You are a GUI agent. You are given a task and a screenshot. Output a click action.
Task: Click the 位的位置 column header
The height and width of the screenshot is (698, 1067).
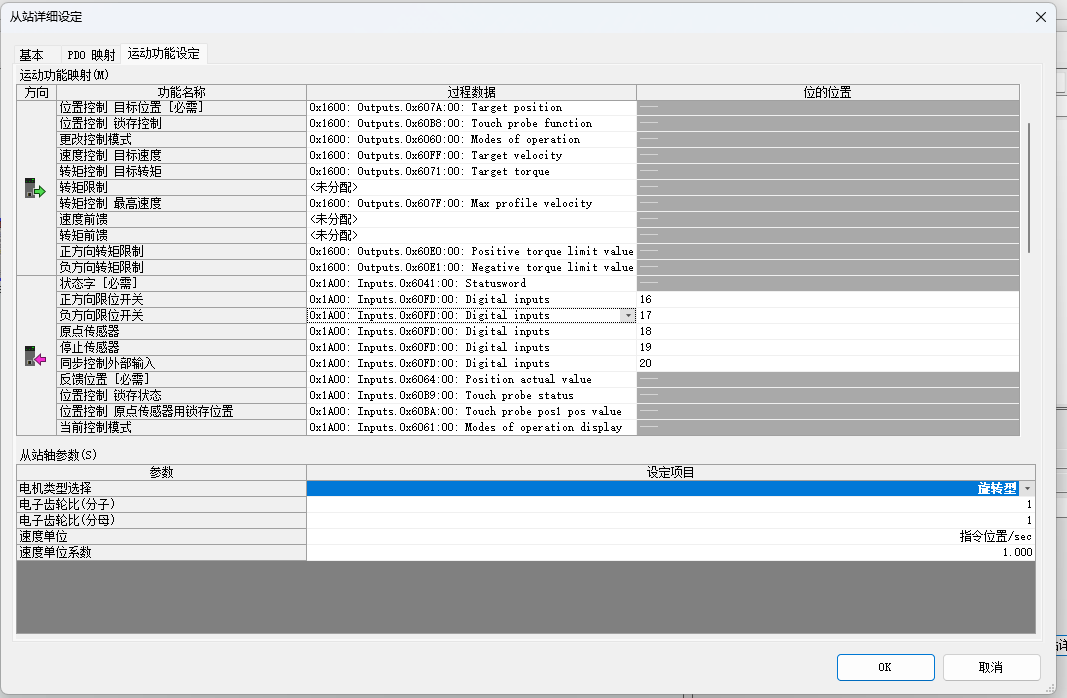[x=827, y=92]
